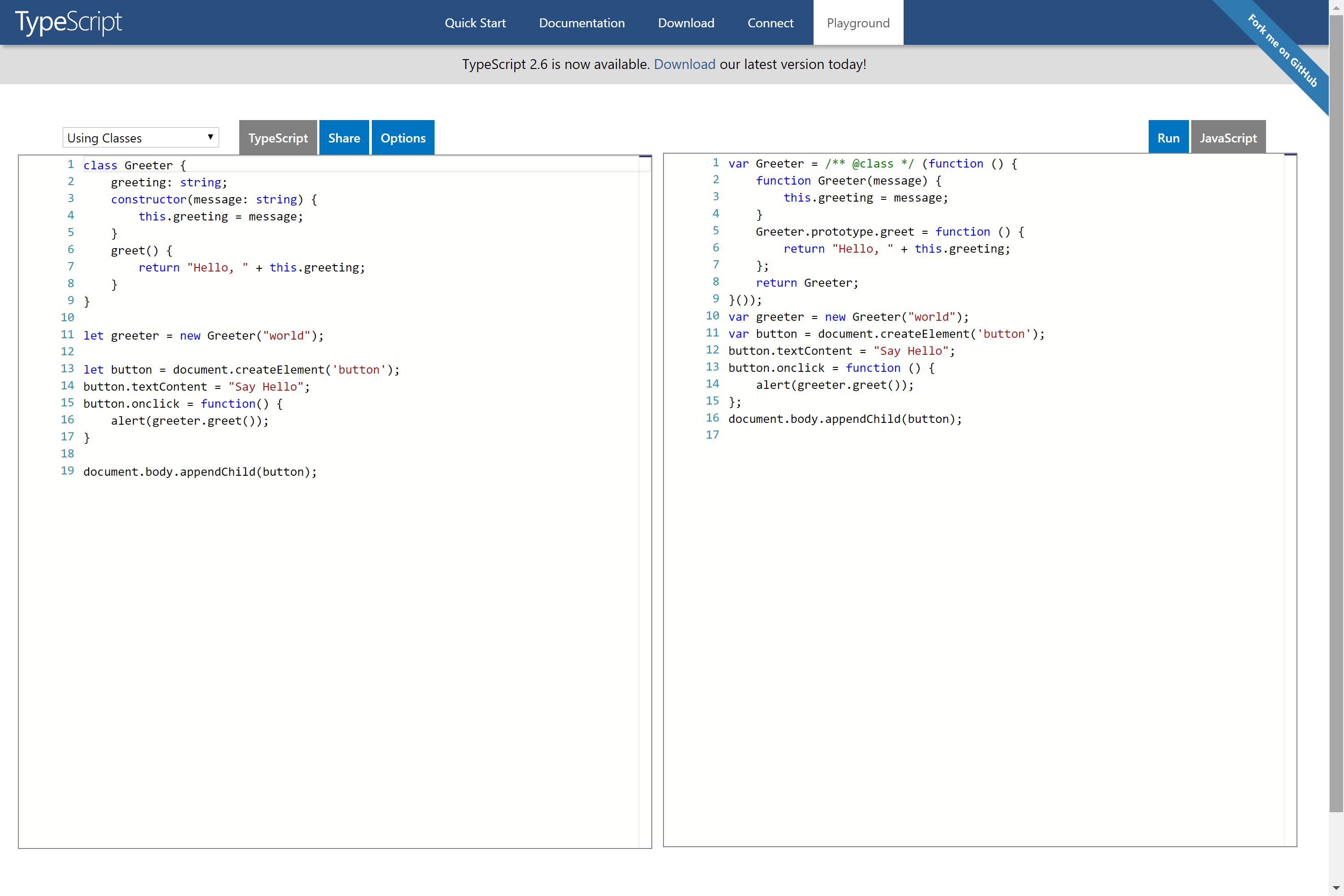Click the Download link in the announcement banner

coord(684,65)
